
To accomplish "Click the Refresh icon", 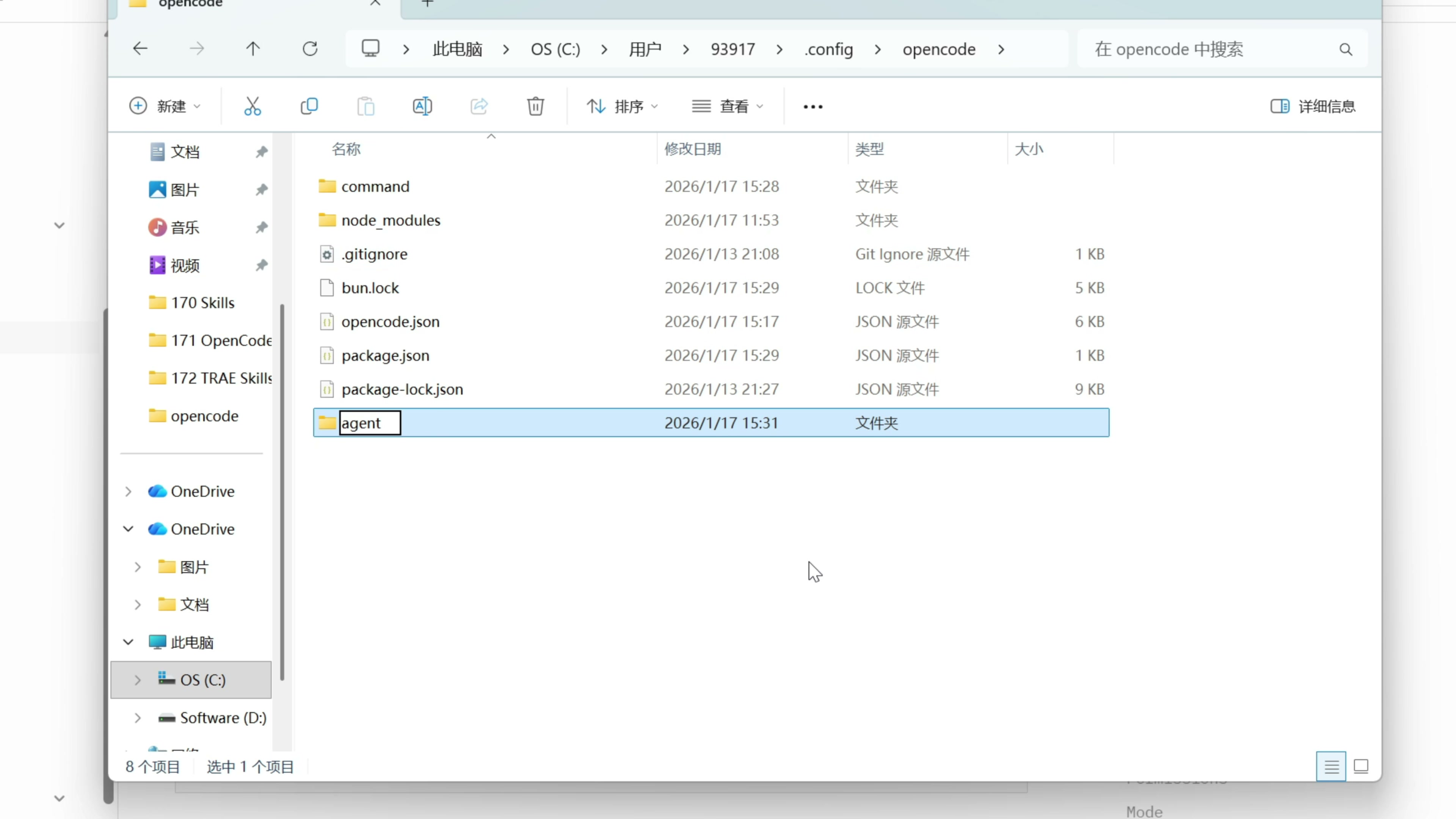I will [310, 49].
